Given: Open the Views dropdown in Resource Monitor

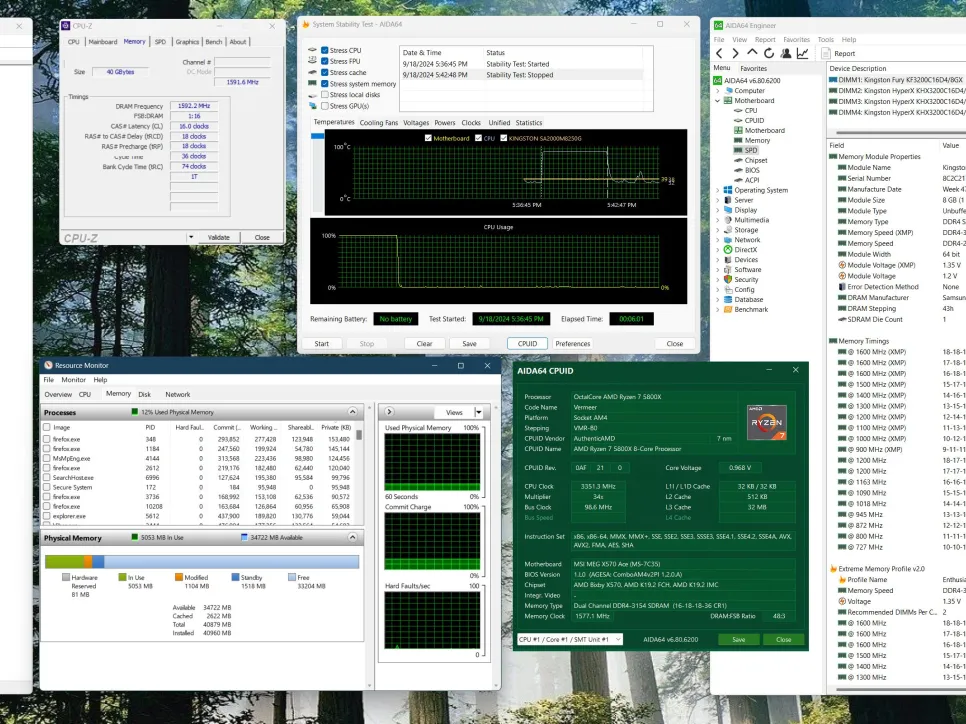Looking at the screenshot, I should [479, 412].
